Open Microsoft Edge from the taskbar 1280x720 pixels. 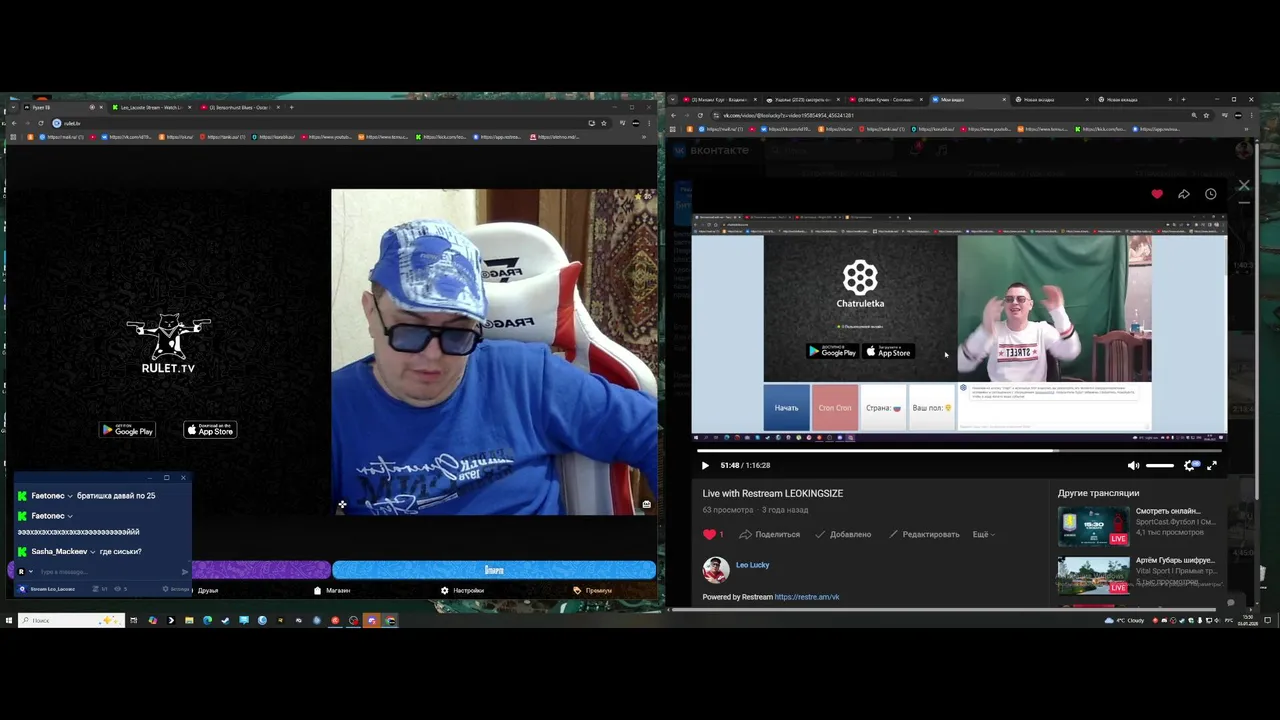click(207, 620)
